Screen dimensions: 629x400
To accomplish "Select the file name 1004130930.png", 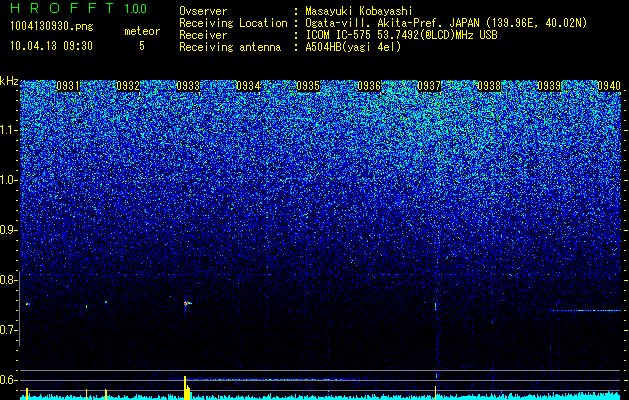I will [x=52, y=26].
